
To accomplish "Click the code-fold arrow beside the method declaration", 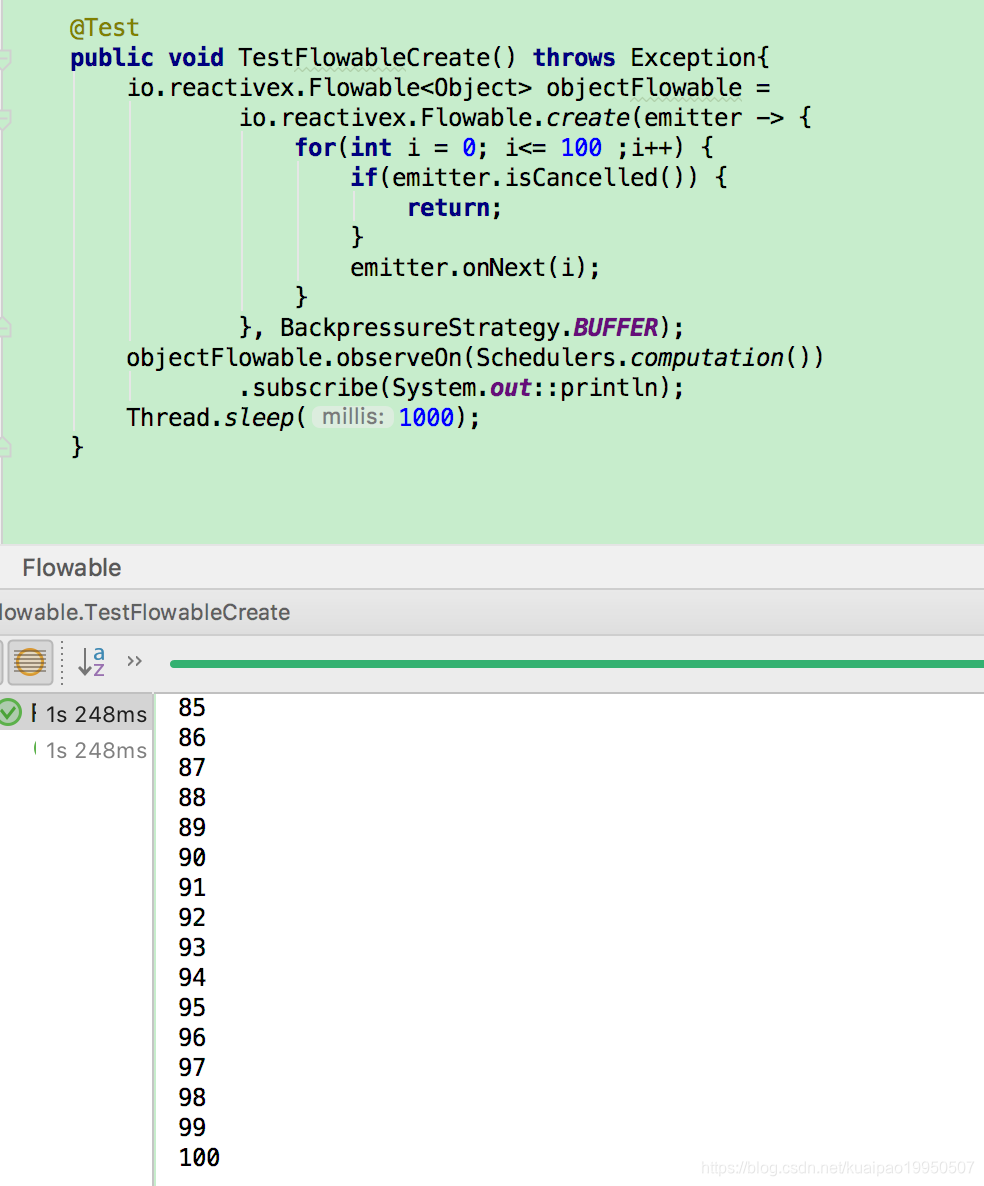I will 6,57.
